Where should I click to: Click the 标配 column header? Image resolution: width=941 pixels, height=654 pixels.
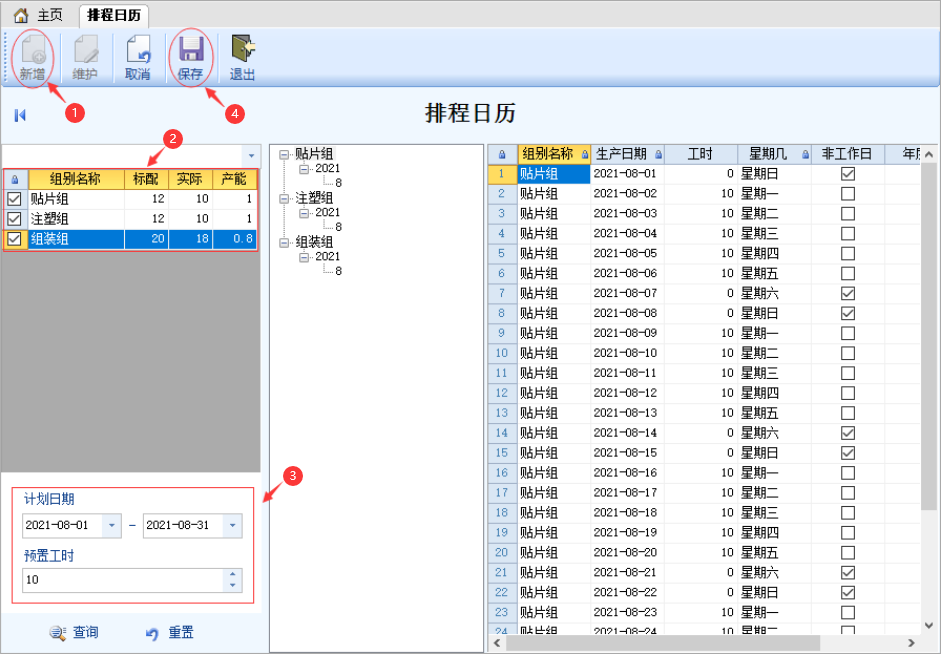[146, 179]
